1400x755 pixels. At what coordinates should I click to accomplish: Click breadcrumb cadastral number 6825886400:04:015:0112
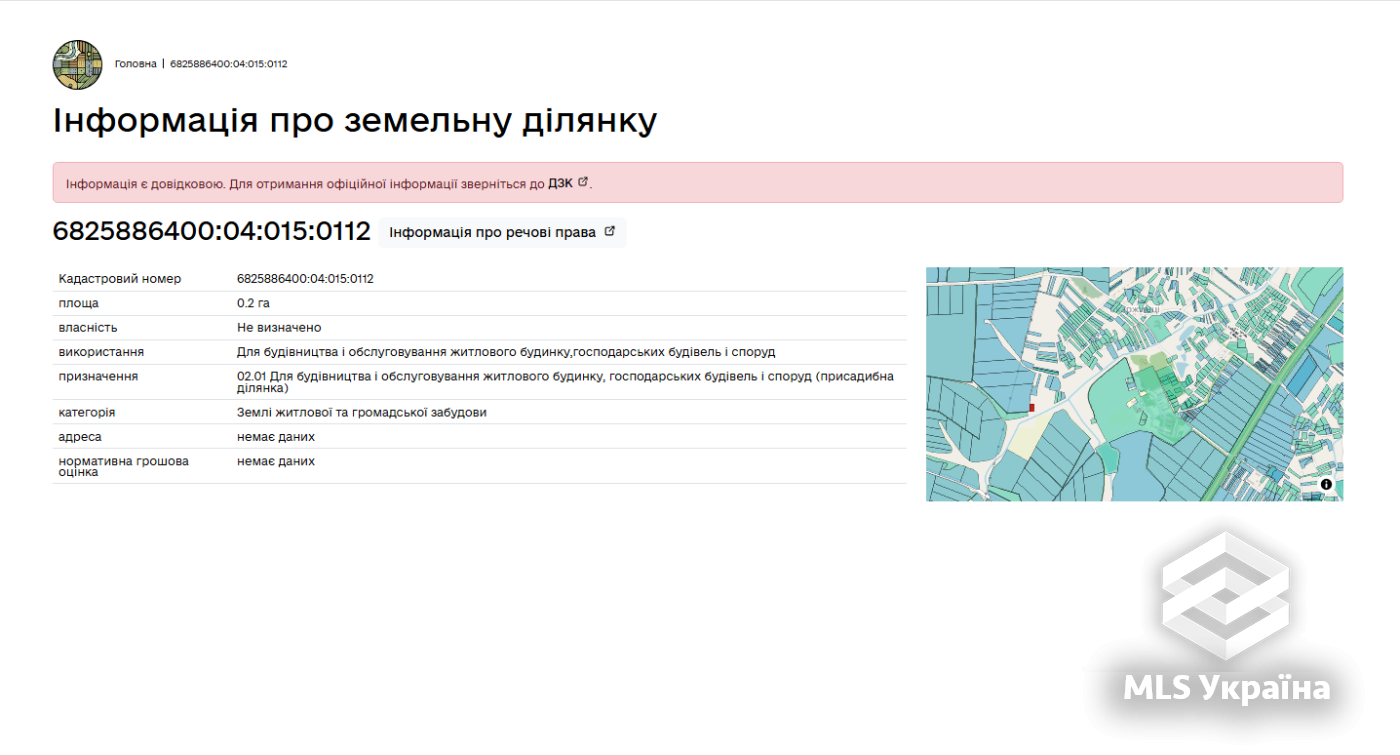pyautogui.click(x=229, y=64)
